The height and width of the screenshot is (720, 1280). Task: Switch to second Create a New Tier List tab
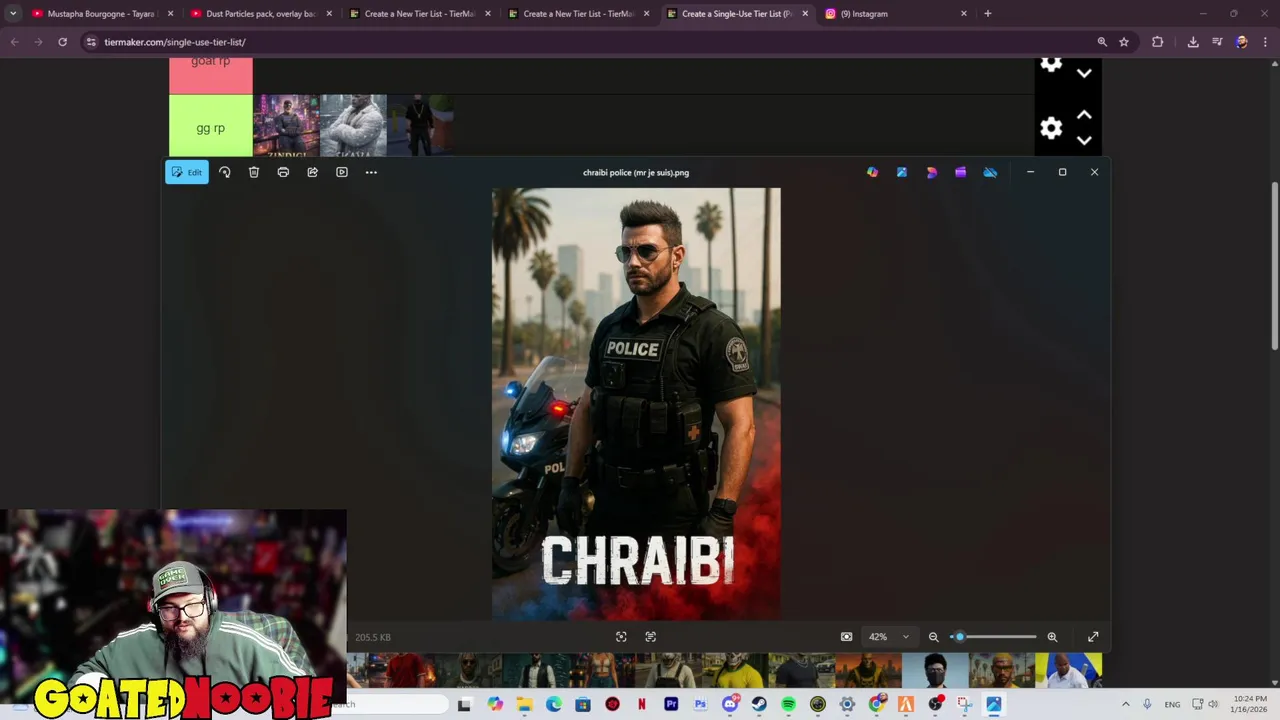pos(578,14)
